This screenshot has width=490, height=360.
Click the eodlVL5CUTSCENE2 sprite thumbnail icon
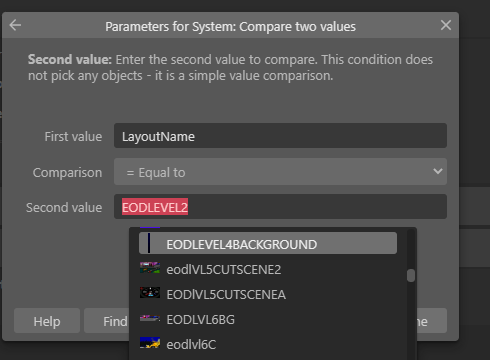(x=150, y=268)
